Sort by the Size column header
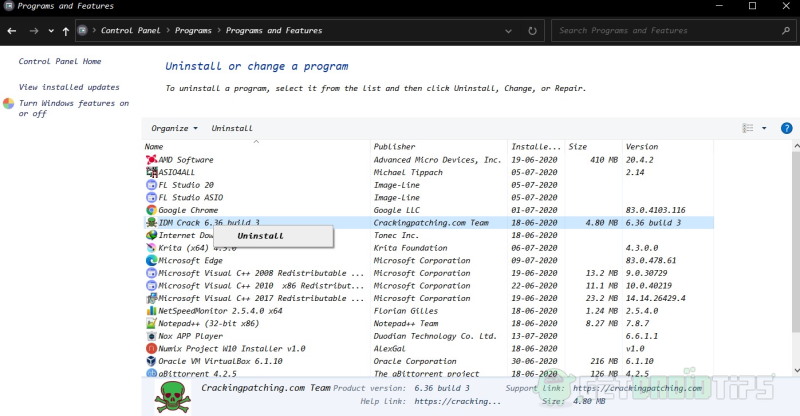 click(x=593, y=146)
